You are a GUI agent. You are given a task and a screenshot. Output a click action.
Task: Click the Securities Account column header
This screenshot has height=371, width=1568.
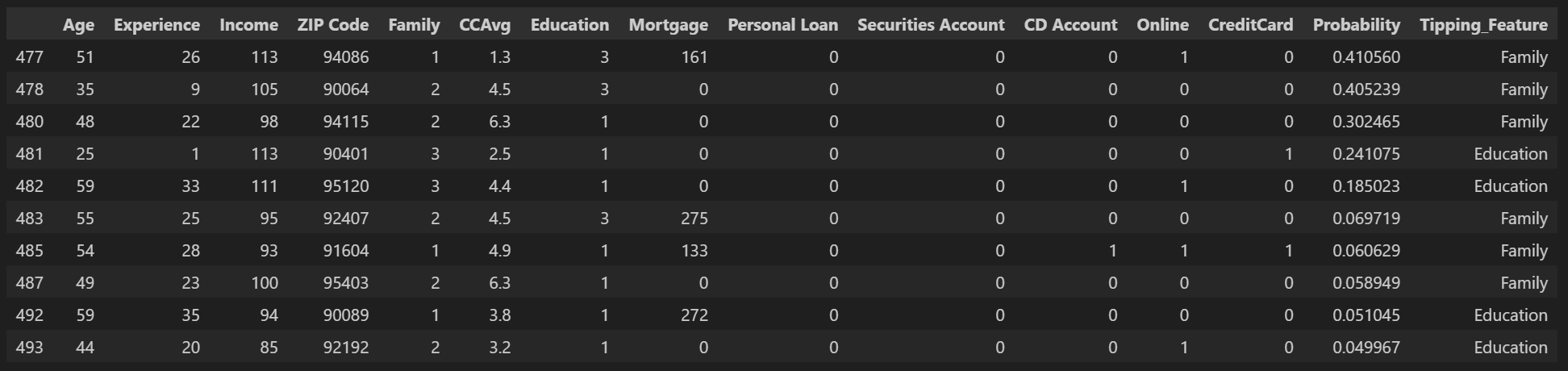tap(931, 25)
